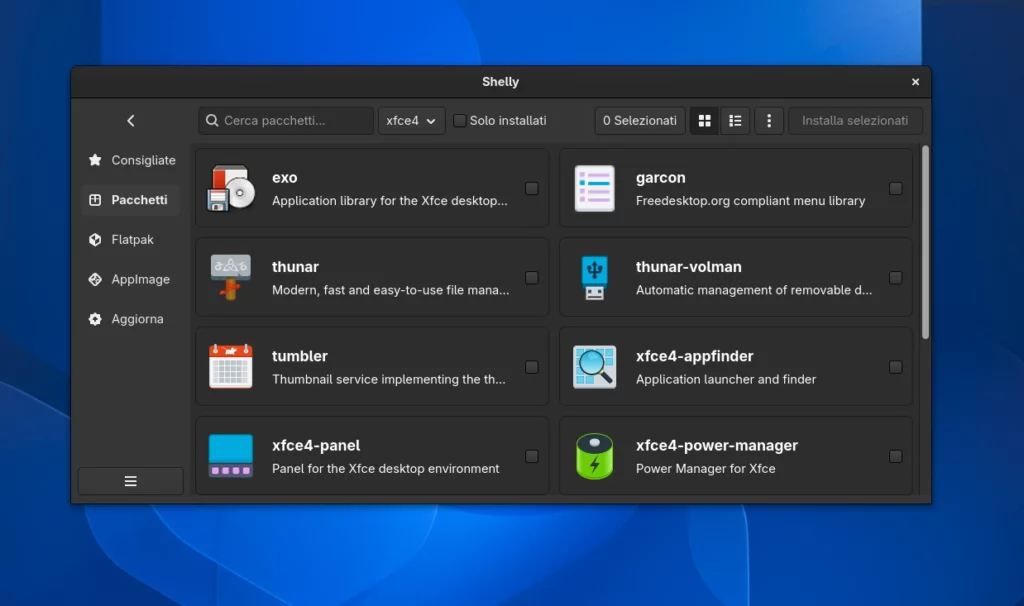1024x606 pixels.
Task: Go to the Flatpak section
Action: (x=131, y=240)
